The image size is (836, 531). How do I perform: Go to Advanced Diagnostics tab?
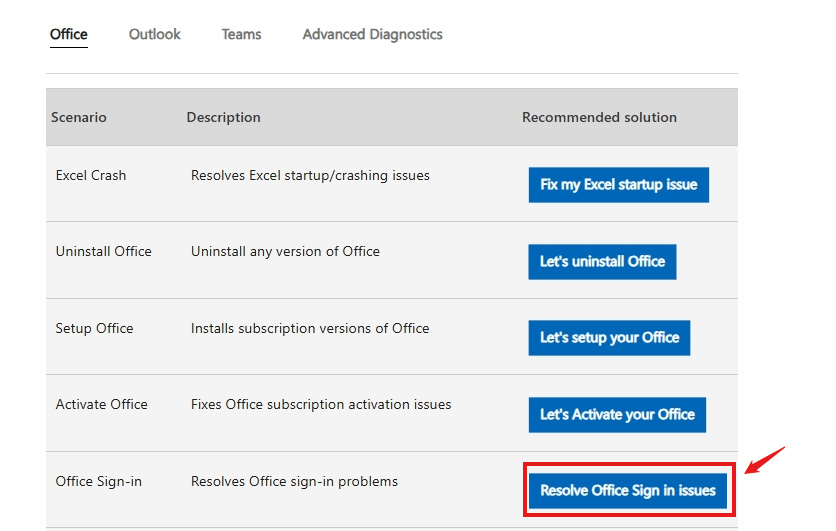coord(373,35)
